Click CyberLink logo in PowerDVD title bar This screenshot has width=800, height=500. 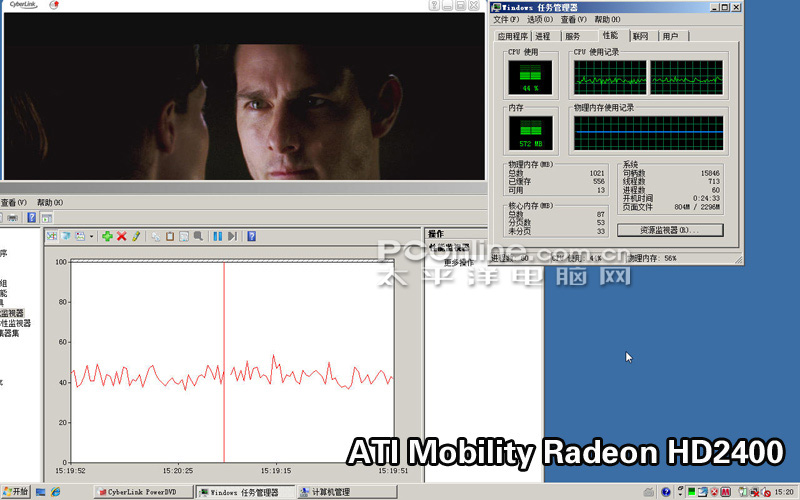(x=23, y=5)
